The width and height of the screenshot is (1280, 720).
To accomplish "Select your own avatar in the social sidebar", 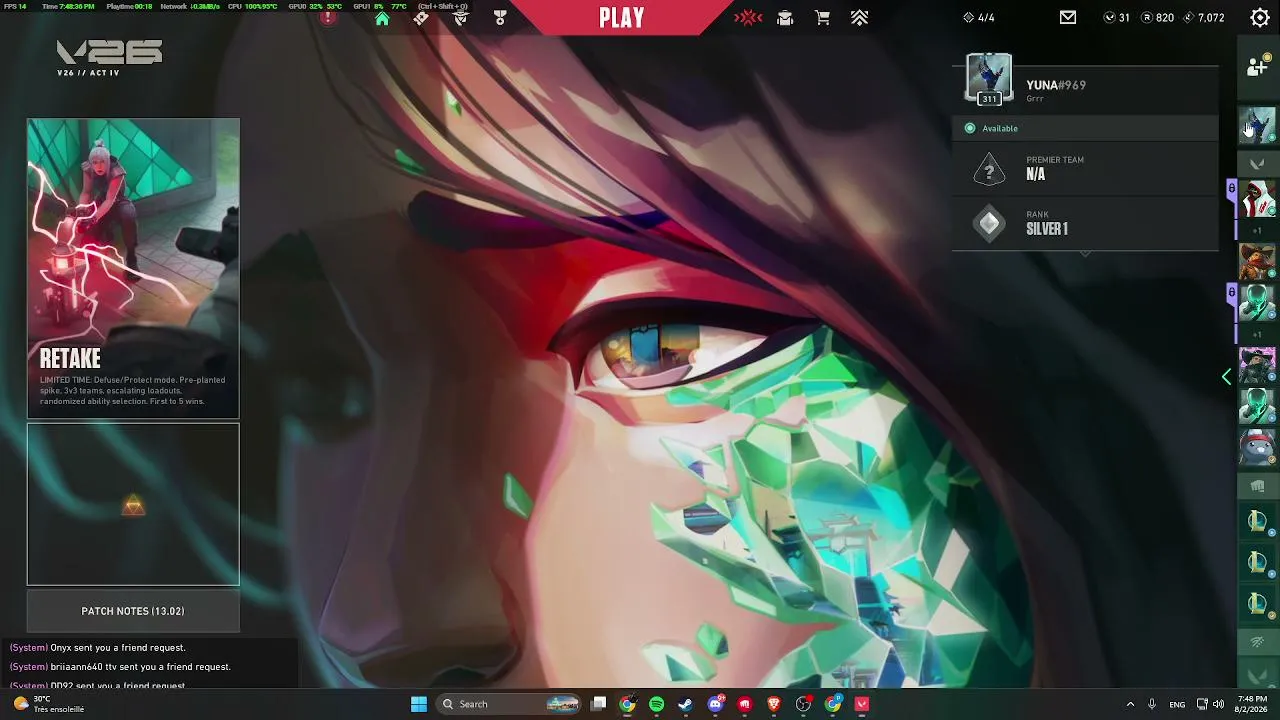I will coord(1258,125).
